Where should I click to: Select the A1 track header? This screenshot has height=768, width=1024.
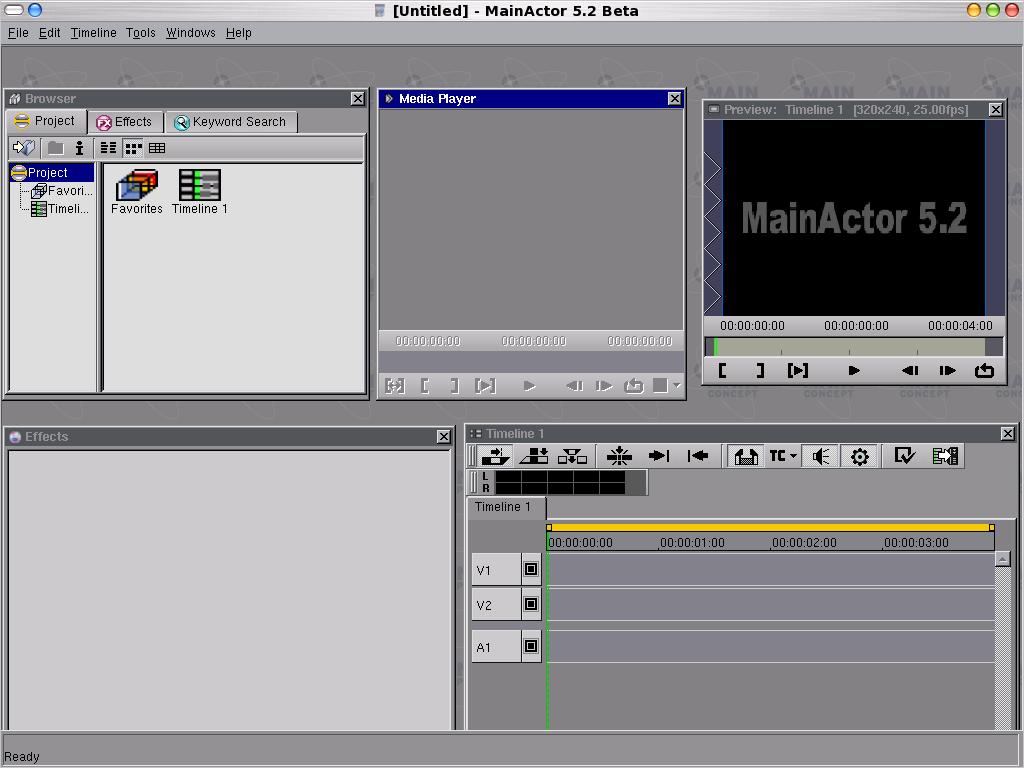point(496,647)
